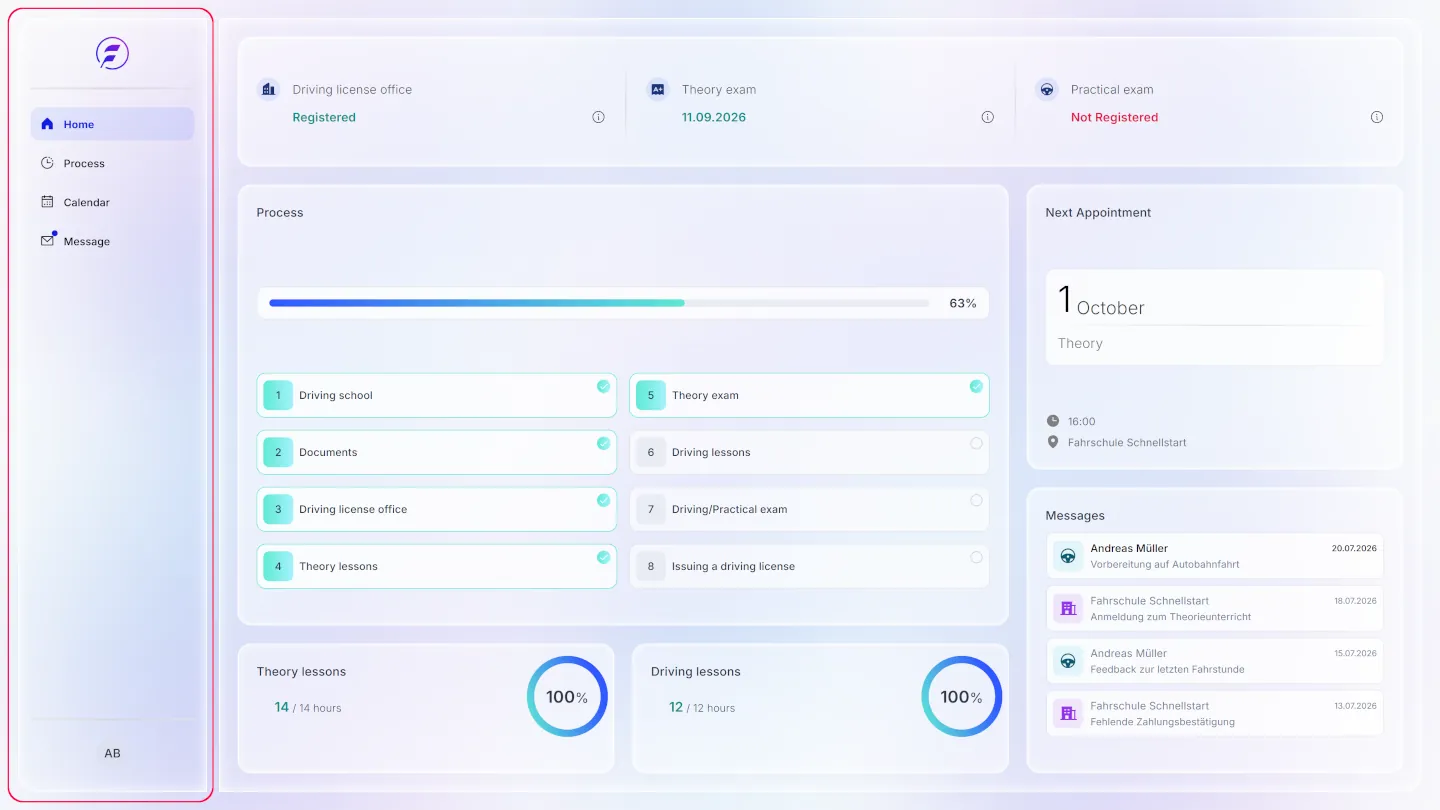Viewport: 1440px width, 810px height.
Task: Open Driving school step card
Action: point(437,395)
